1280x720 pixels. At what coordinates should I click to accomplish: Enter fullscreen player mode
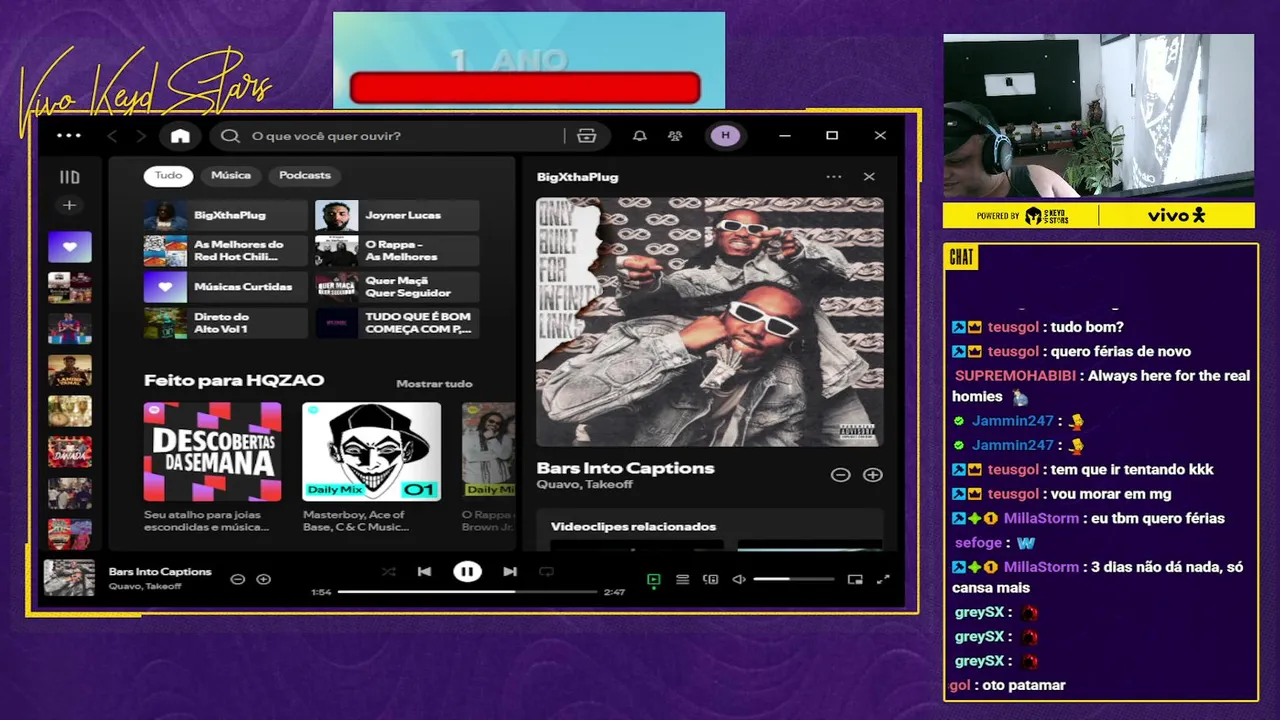[883, 579]
